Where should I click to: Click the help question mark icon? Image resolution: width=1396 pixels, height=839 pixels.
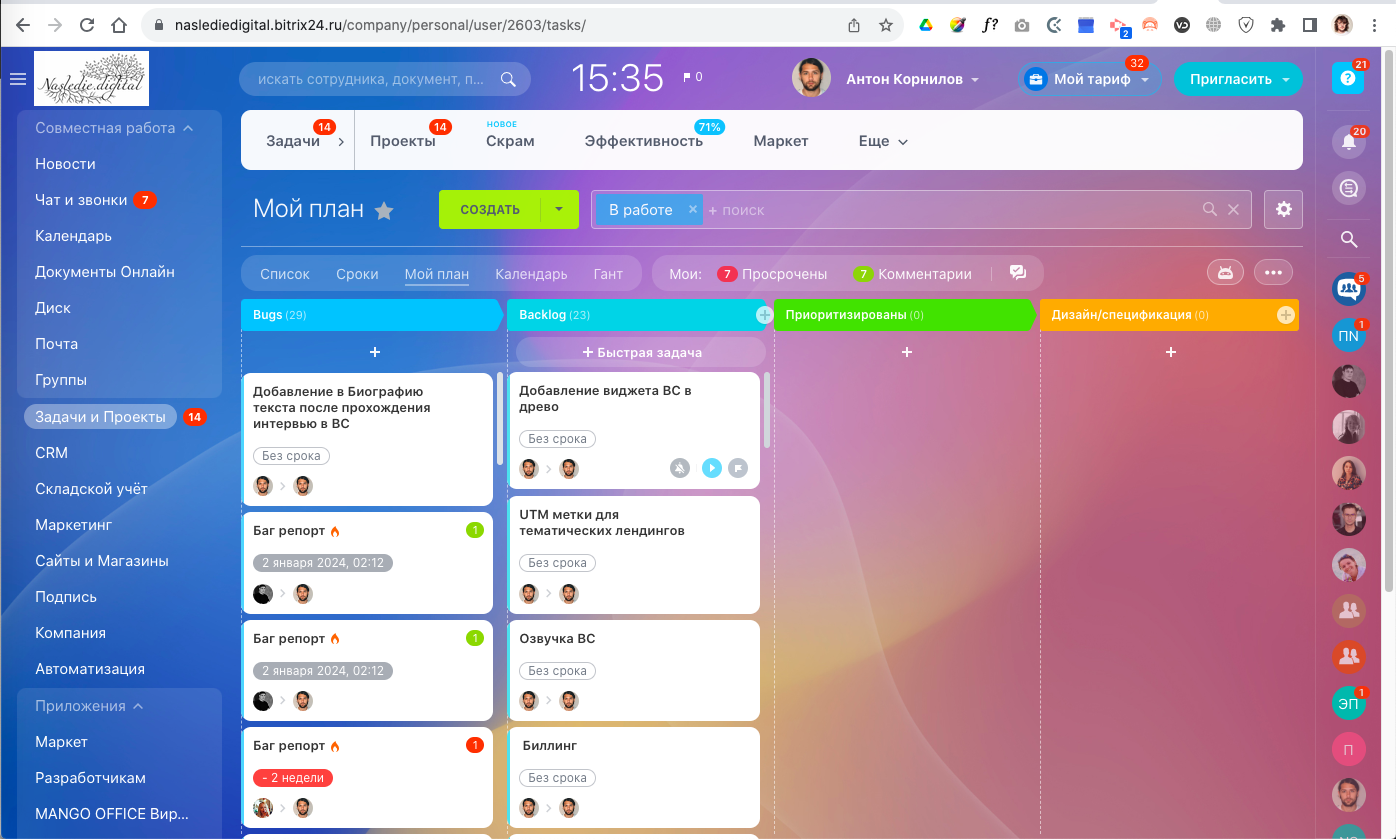pos(1348,79)
